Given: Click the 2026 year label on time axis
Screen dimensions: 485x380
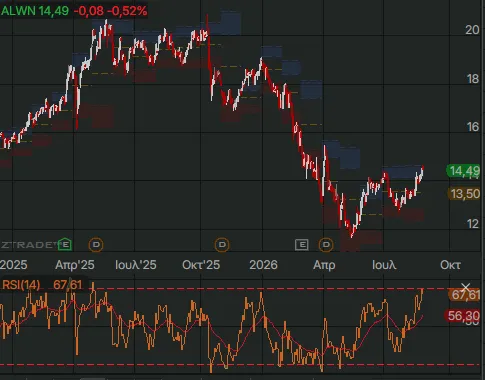Looking at the screenshot, I should point(263,265).
